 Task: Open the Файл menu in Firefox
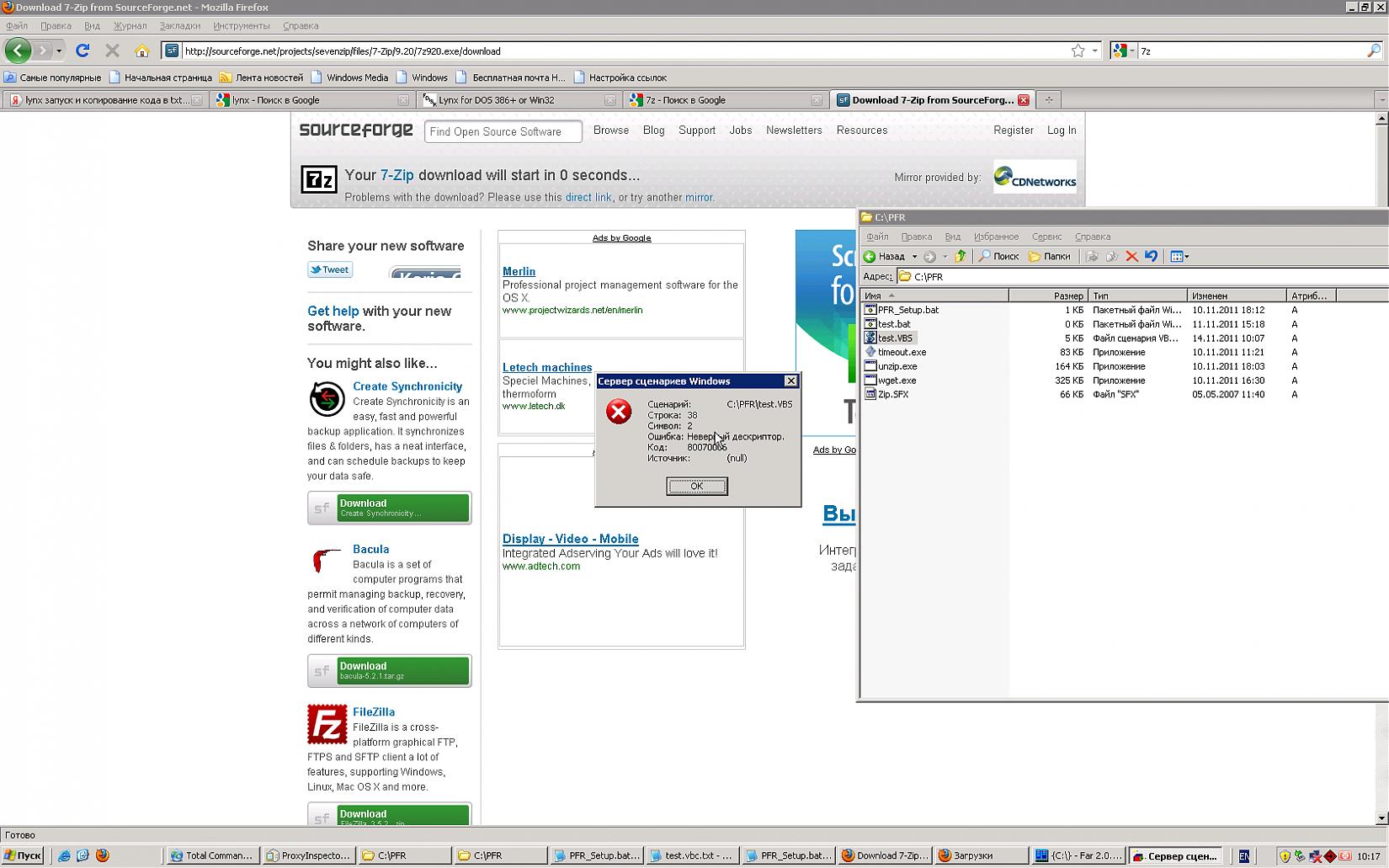(x=17, y=26)
